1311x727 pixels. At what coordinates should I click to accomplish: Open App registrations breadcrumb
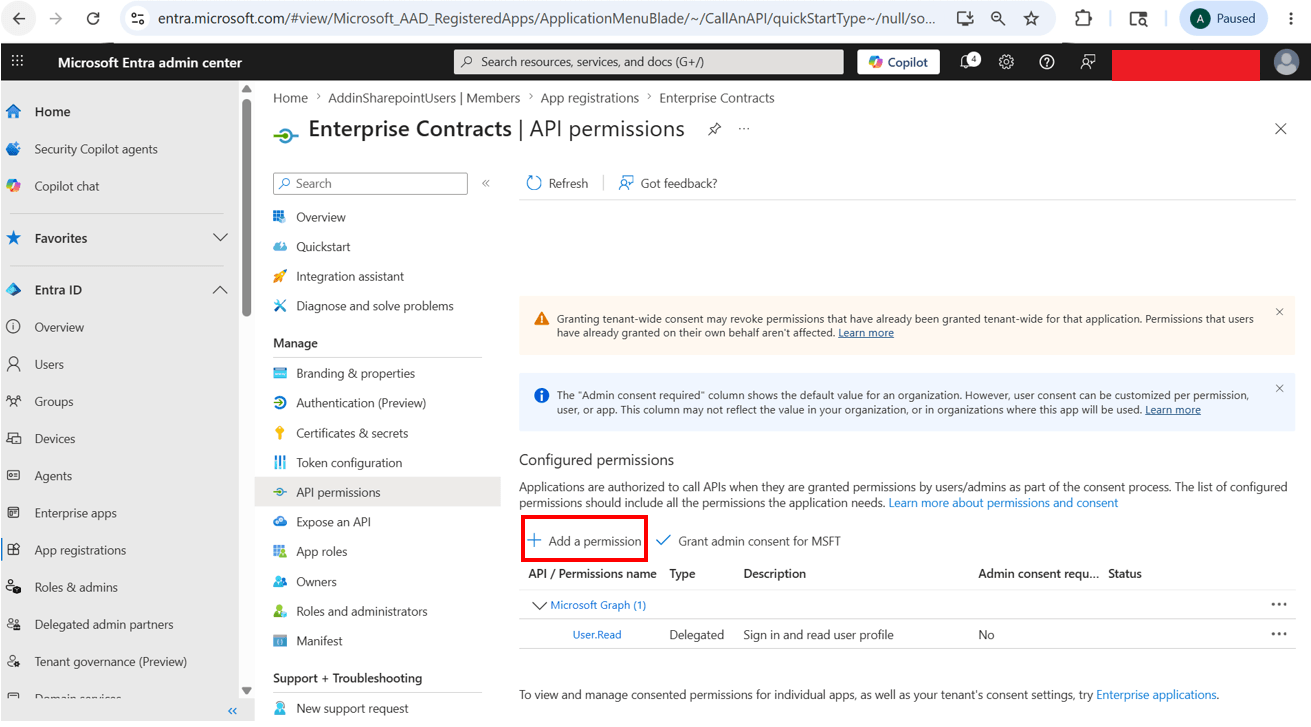click(590, 98)
